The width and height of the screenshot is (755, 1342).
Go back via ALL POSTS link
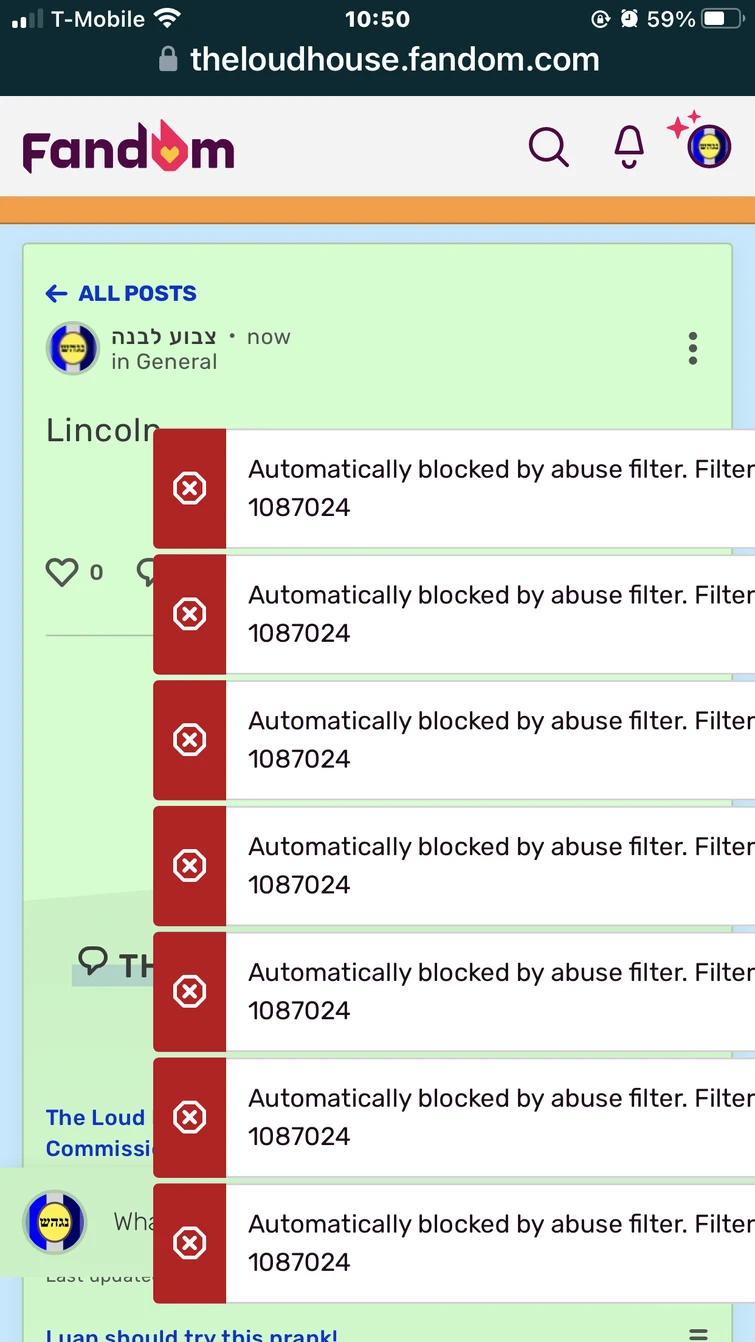tap(121, 293)
